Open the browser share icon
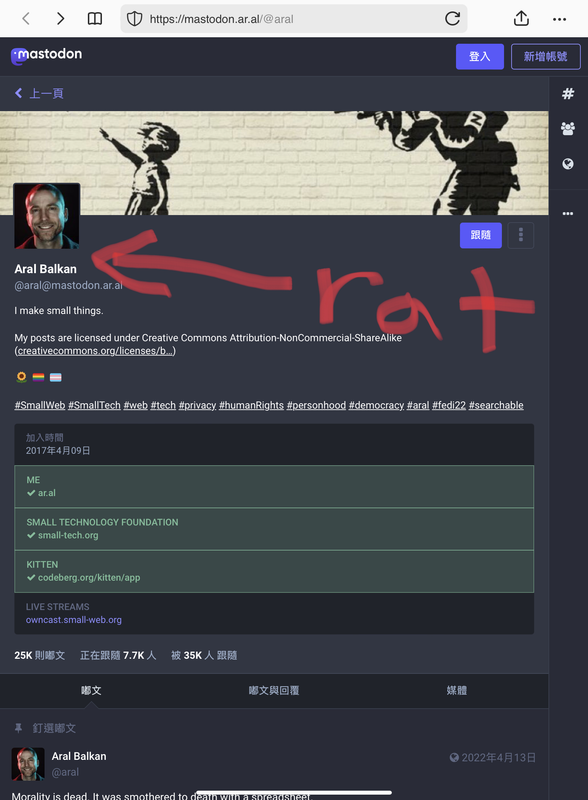 point(521,18)
